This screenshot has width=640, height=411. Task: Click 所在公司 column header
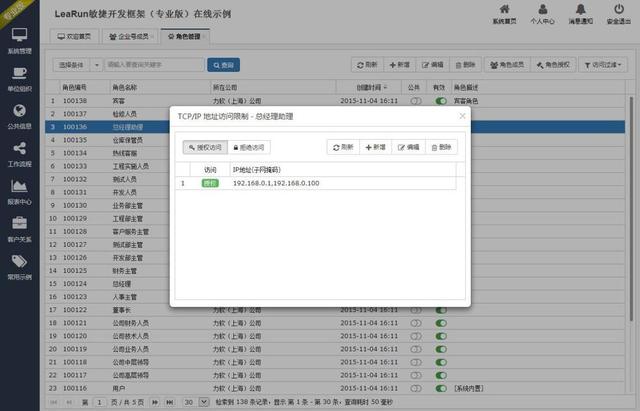click(x=273, y=87)
